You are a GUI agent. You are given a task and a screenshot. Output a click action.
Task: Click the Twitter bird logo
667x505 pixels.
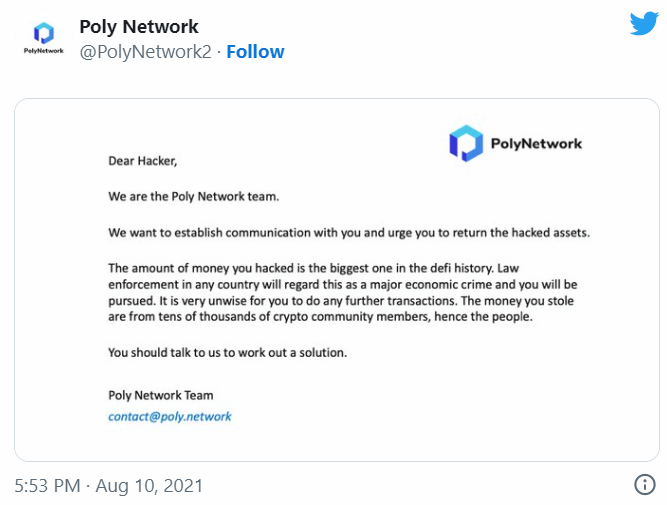pyautogui.click(x=643, y=24)
